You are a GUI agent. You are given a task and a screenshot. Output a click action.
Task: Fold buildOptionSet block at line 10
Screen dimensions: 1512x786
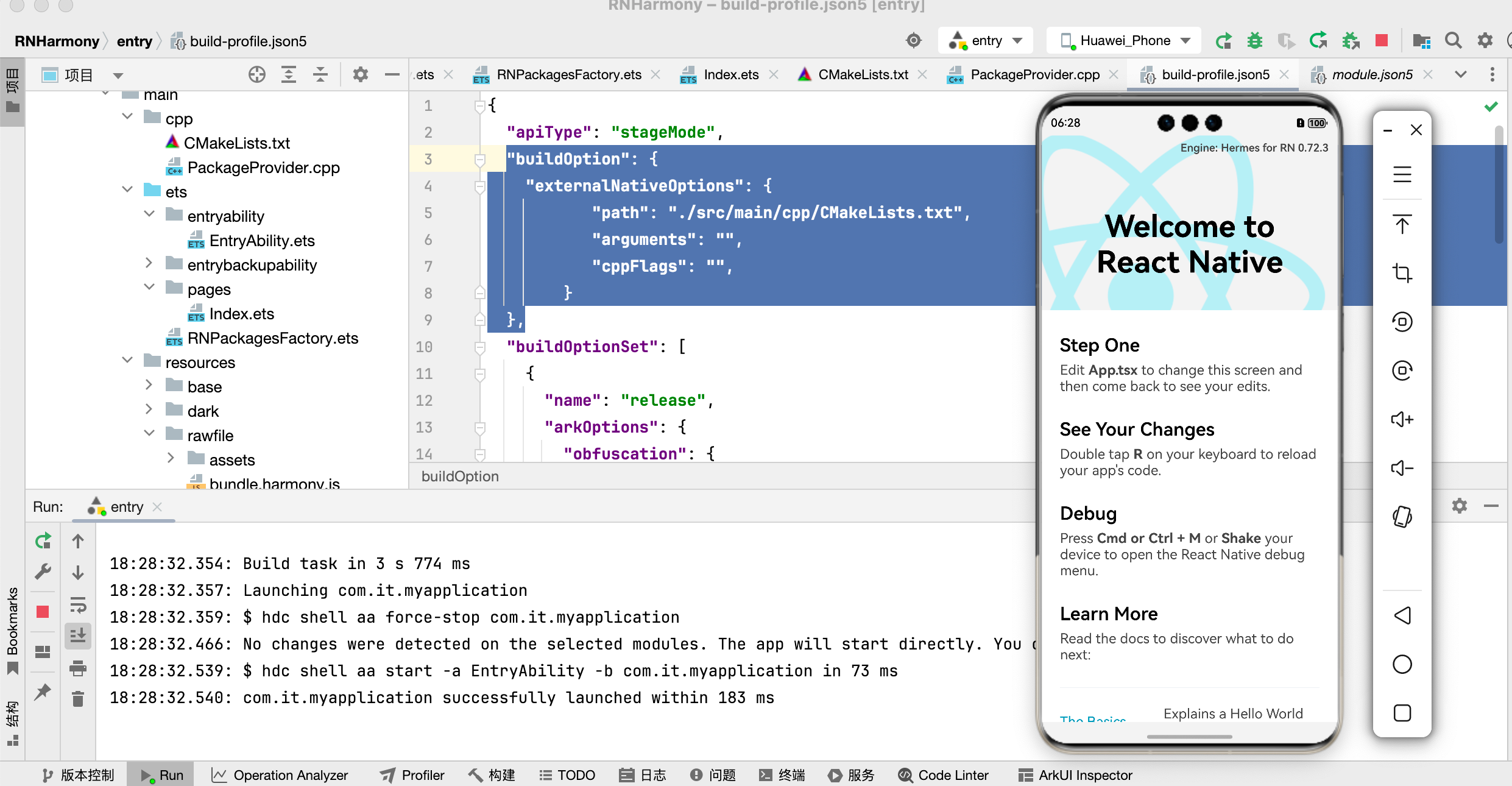coord(480,347)
